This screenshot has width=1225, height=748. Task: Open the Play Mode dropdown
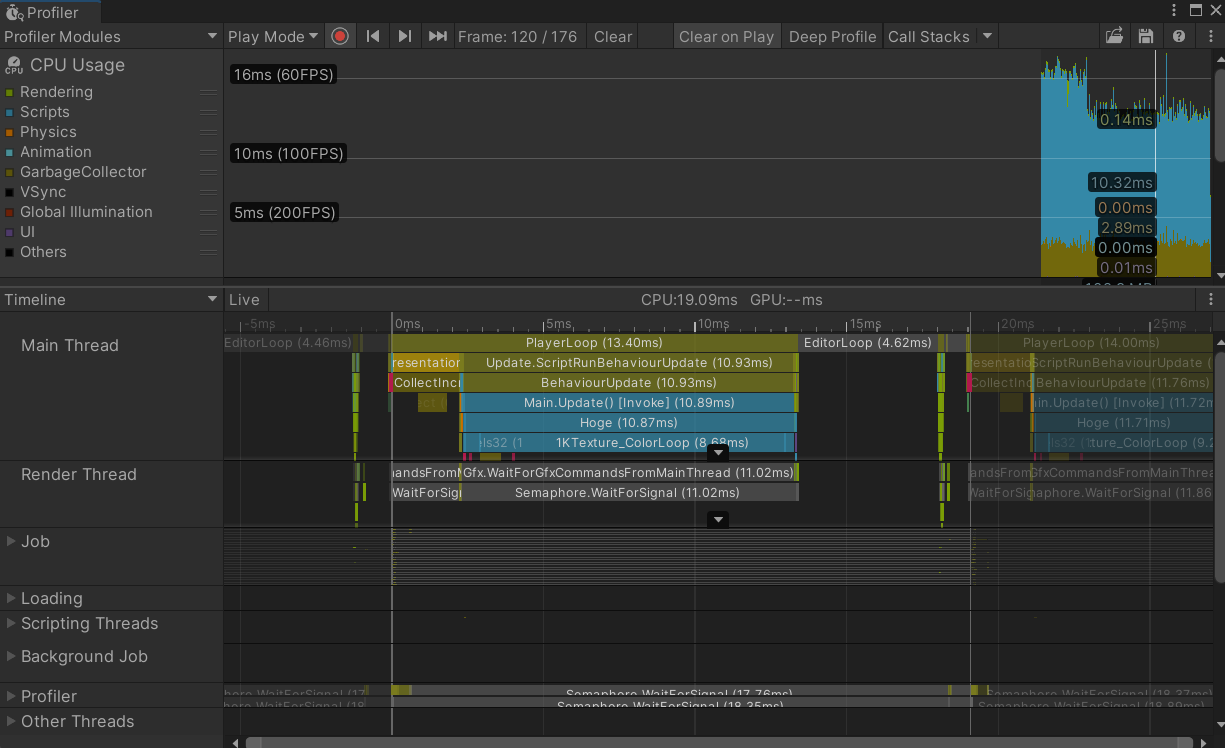click(x=272, y=35)
